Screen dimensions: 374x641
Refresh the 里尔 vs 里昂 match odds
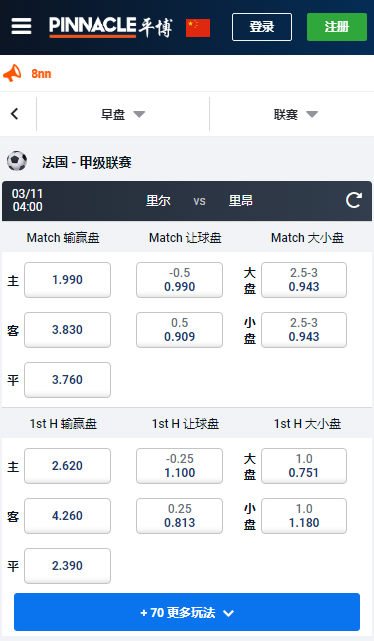pos(354,200)
